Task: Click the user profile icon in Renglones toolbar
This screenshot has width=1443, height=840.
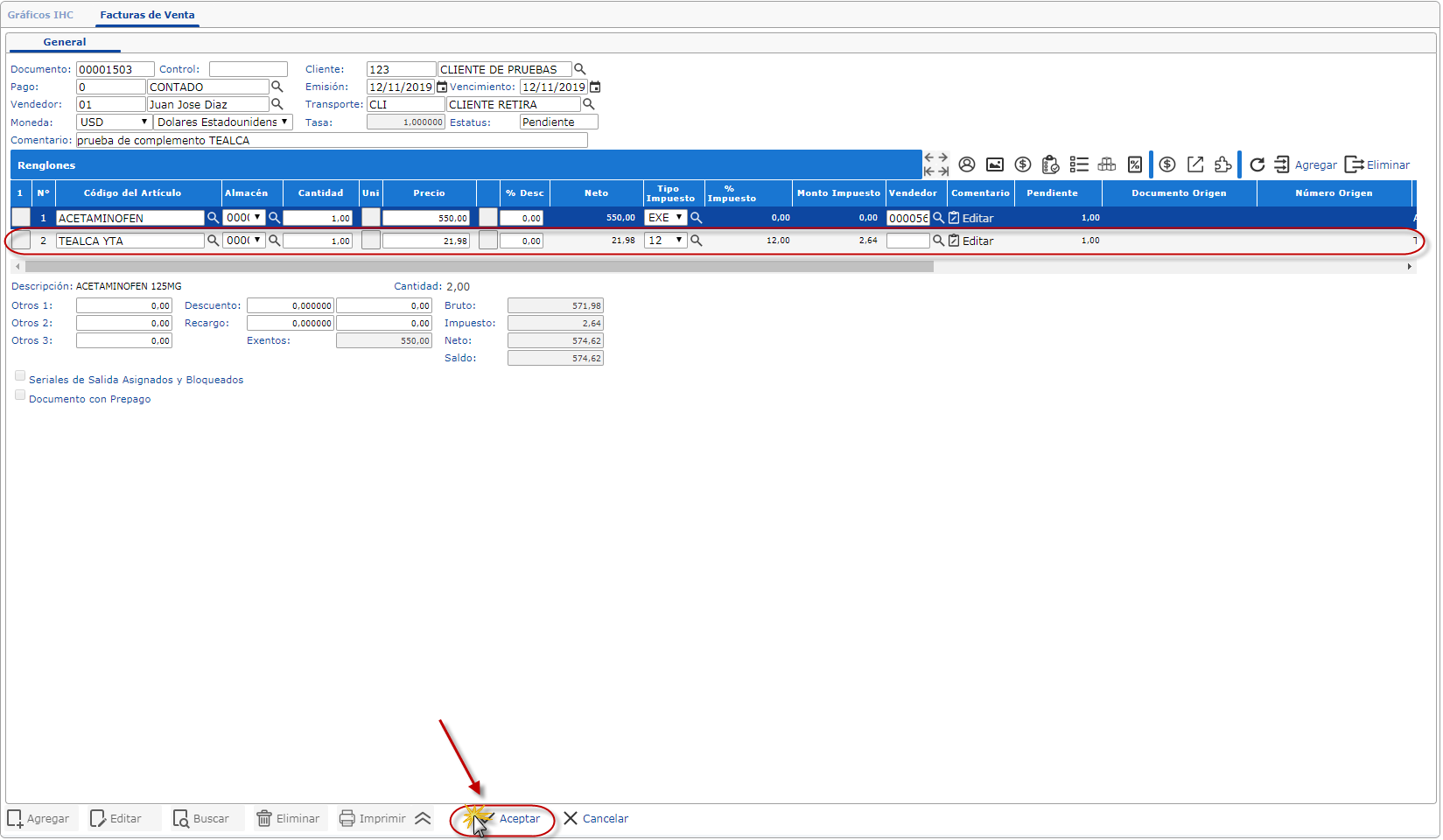Action: point(967,164)
